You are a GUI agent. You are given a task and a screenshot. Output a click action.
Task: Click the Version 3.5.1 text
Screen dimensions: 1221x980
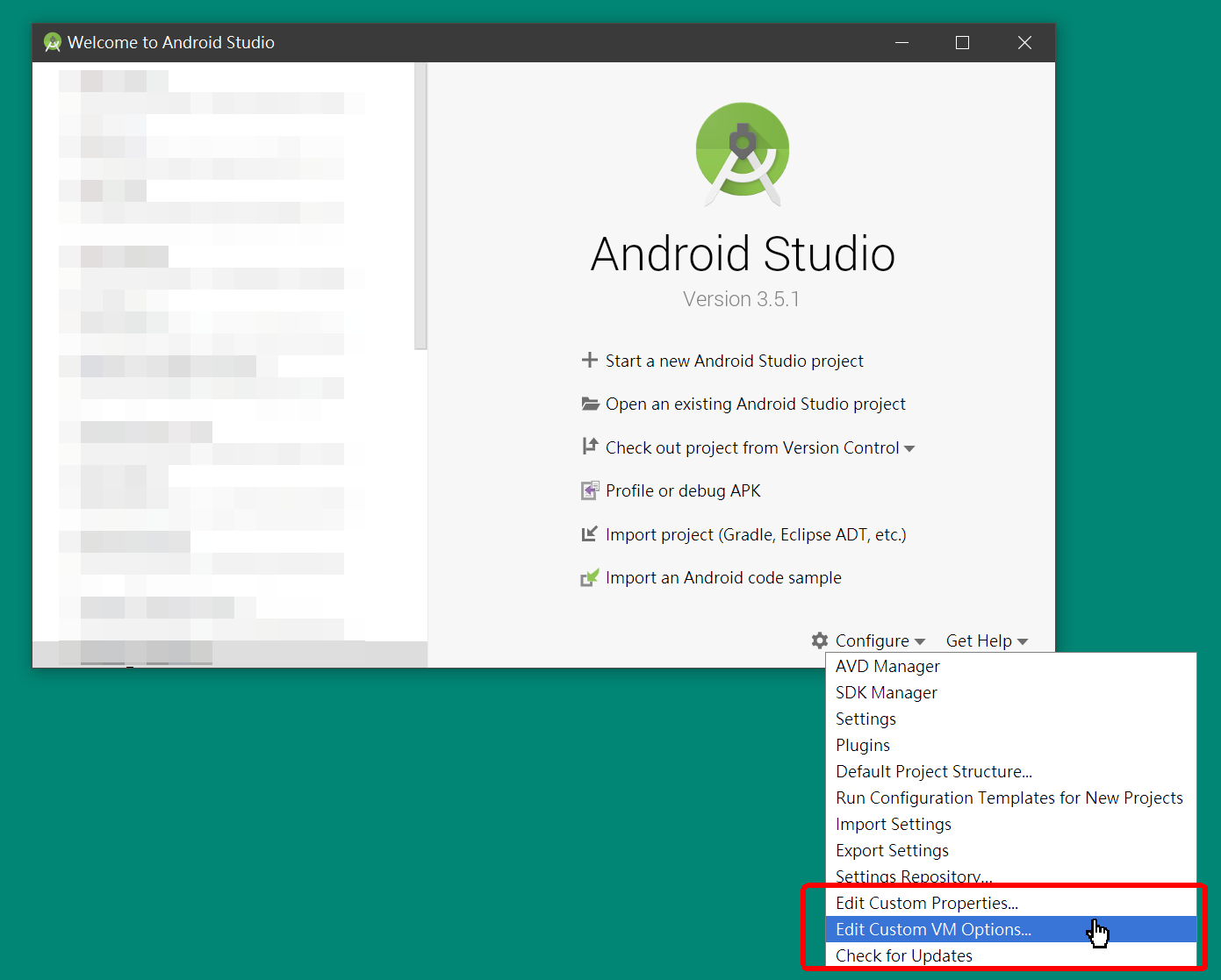click(x=742, y=299)
